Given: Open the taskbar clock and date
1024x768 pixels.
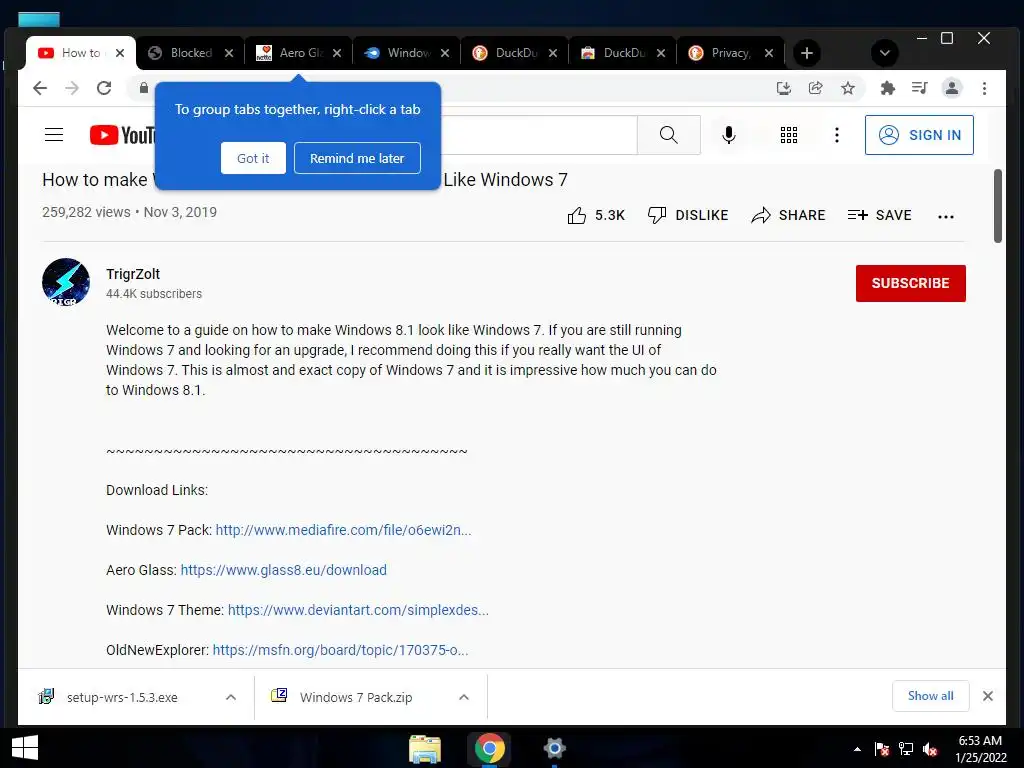Looking at the screenshot, I should (981, 749).
